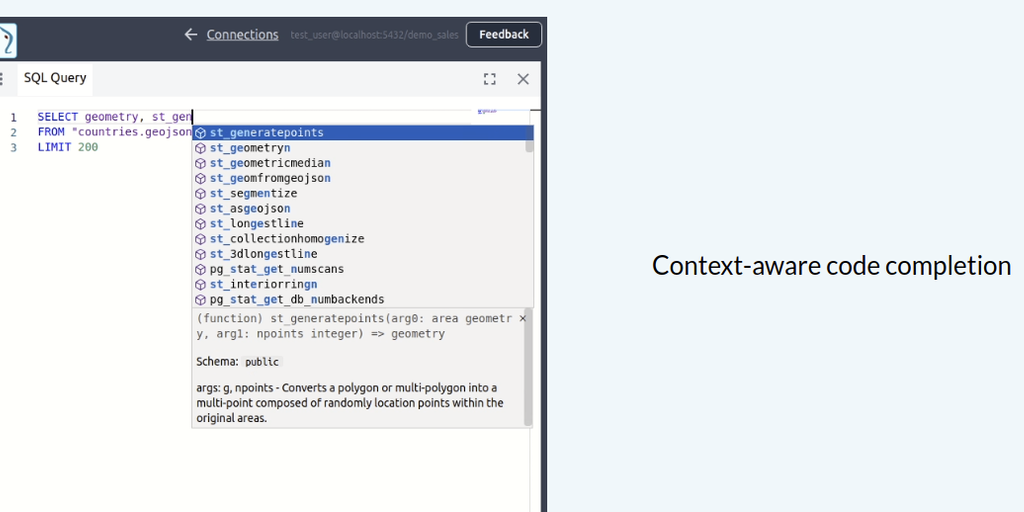Choose st_geomfromgeojson suggestion
This screenshot has height=512, width=1024.
(x=362, y=178)
